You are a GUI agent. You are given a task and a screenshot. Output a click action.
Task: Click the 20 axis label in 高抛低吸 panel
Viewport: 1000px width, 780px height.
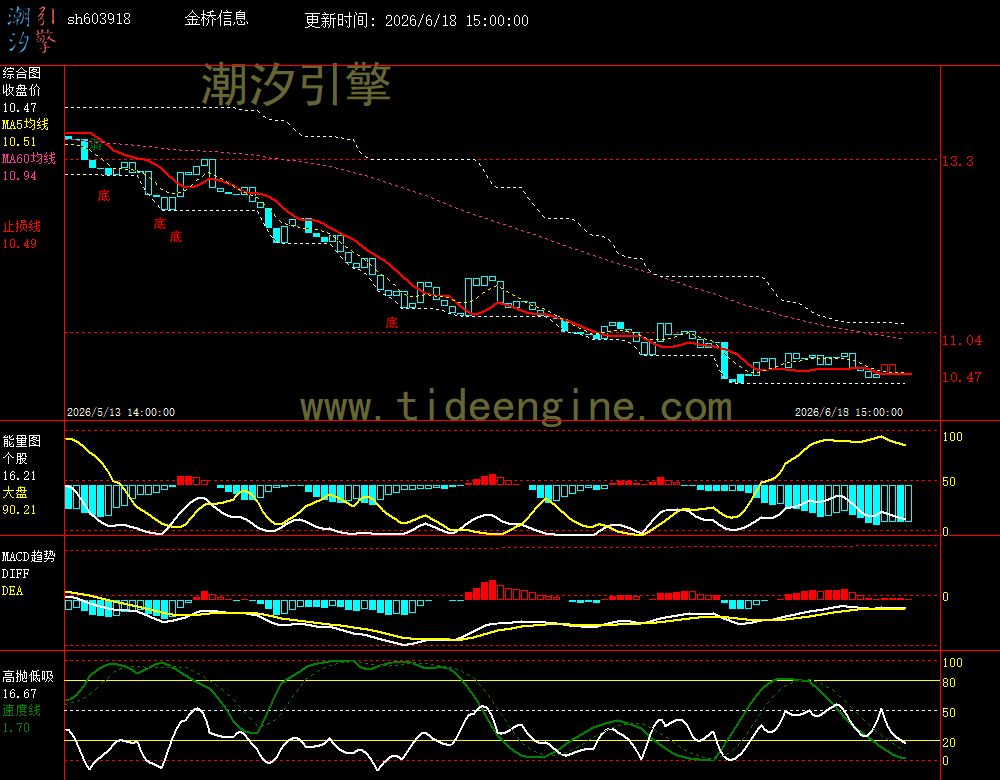pos(949,742)
